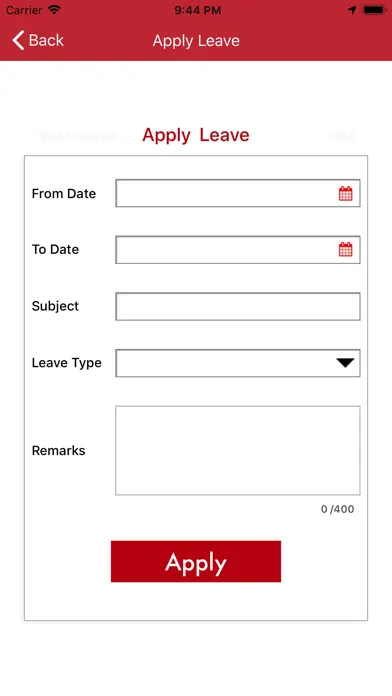Submit the form with Apply button

click(196, 562)
